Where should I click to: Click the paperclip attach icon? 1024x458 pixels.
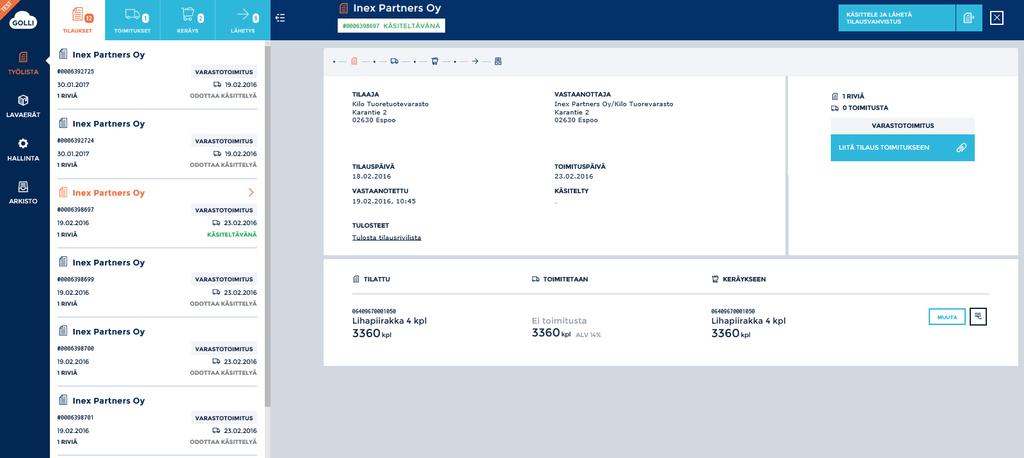coord(961,148)
